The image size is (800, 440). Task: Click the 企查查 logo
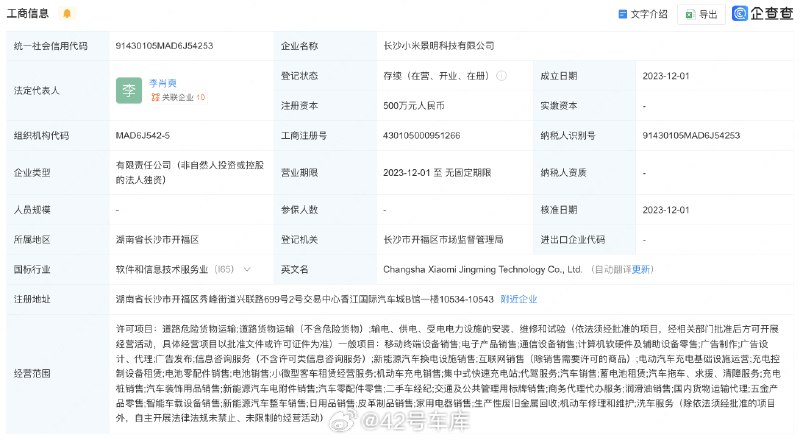tap(763, 13)
